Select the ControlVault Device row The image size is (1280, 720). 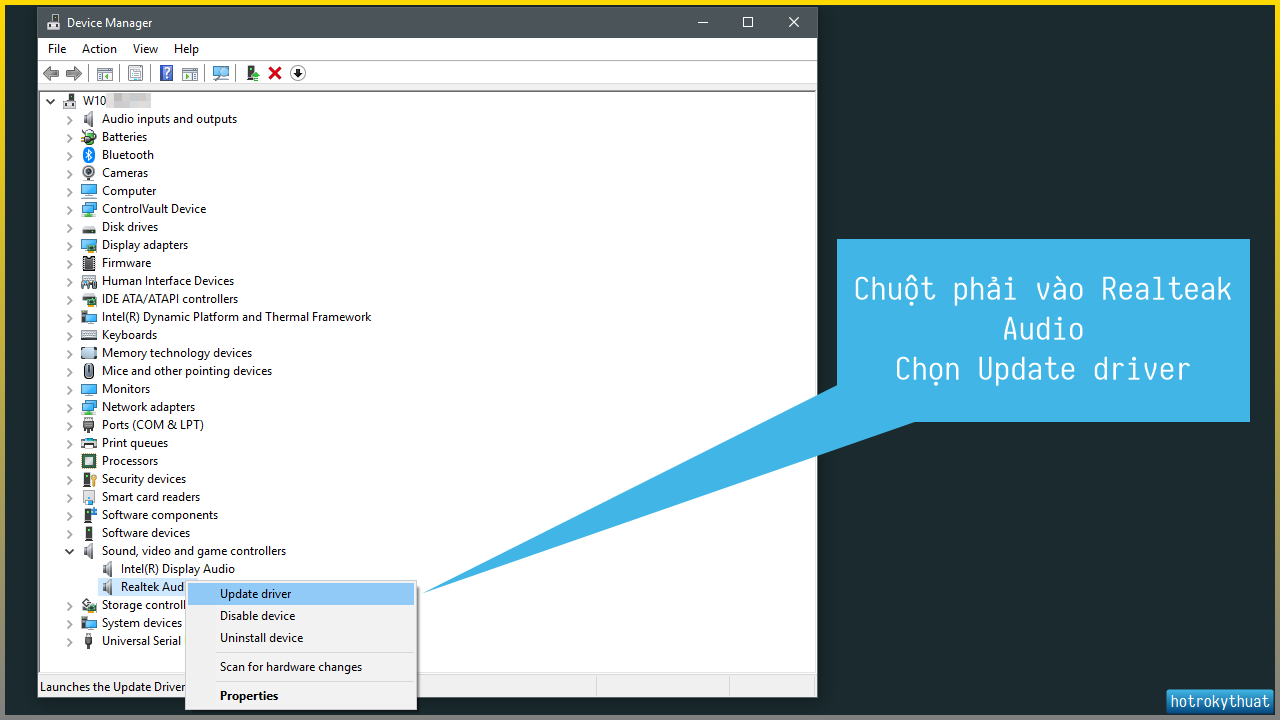pos(154,209)
